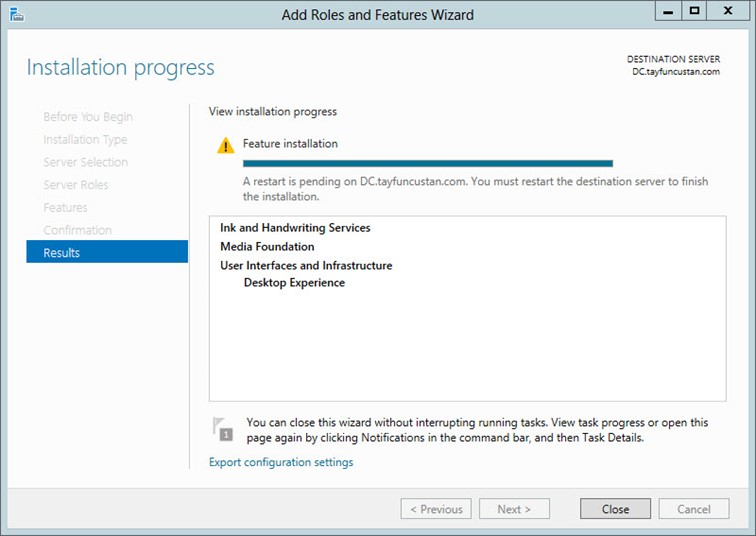Click the Previous button
Image resolution: width=756 pixels, height=536 pixels.
click(436, 509)
